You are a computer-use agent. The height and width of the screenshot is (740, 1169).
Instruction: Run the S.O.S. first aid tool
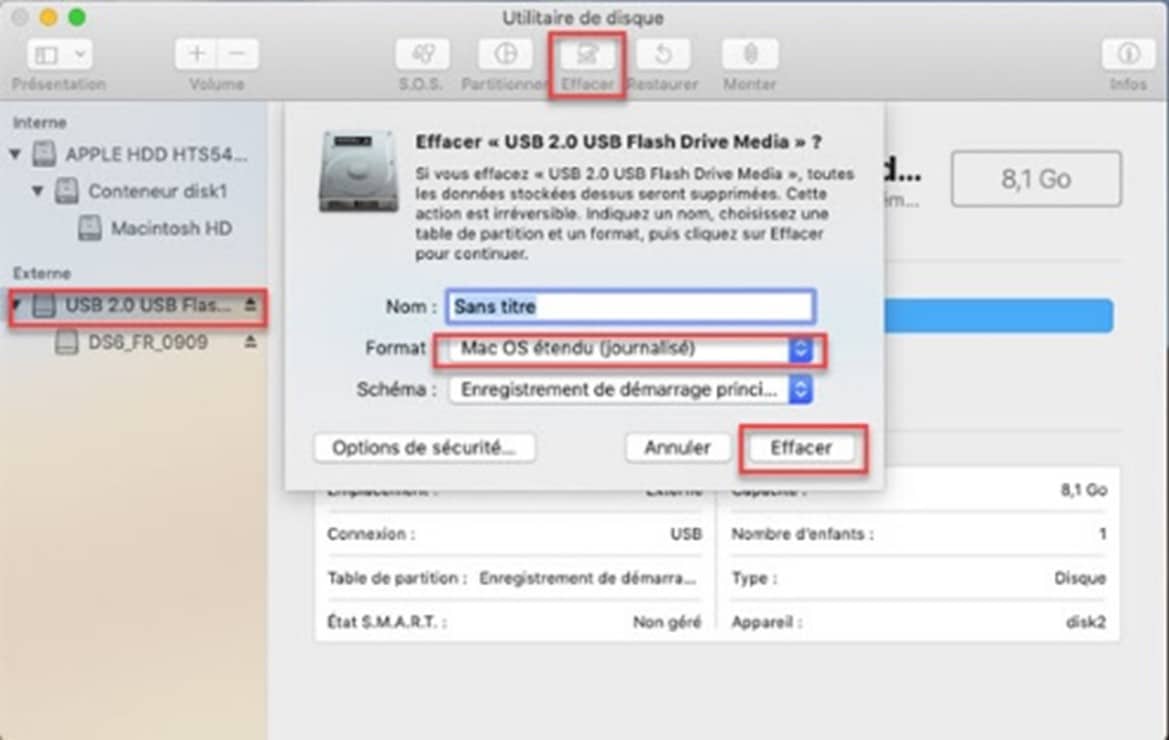click(422, 54)
